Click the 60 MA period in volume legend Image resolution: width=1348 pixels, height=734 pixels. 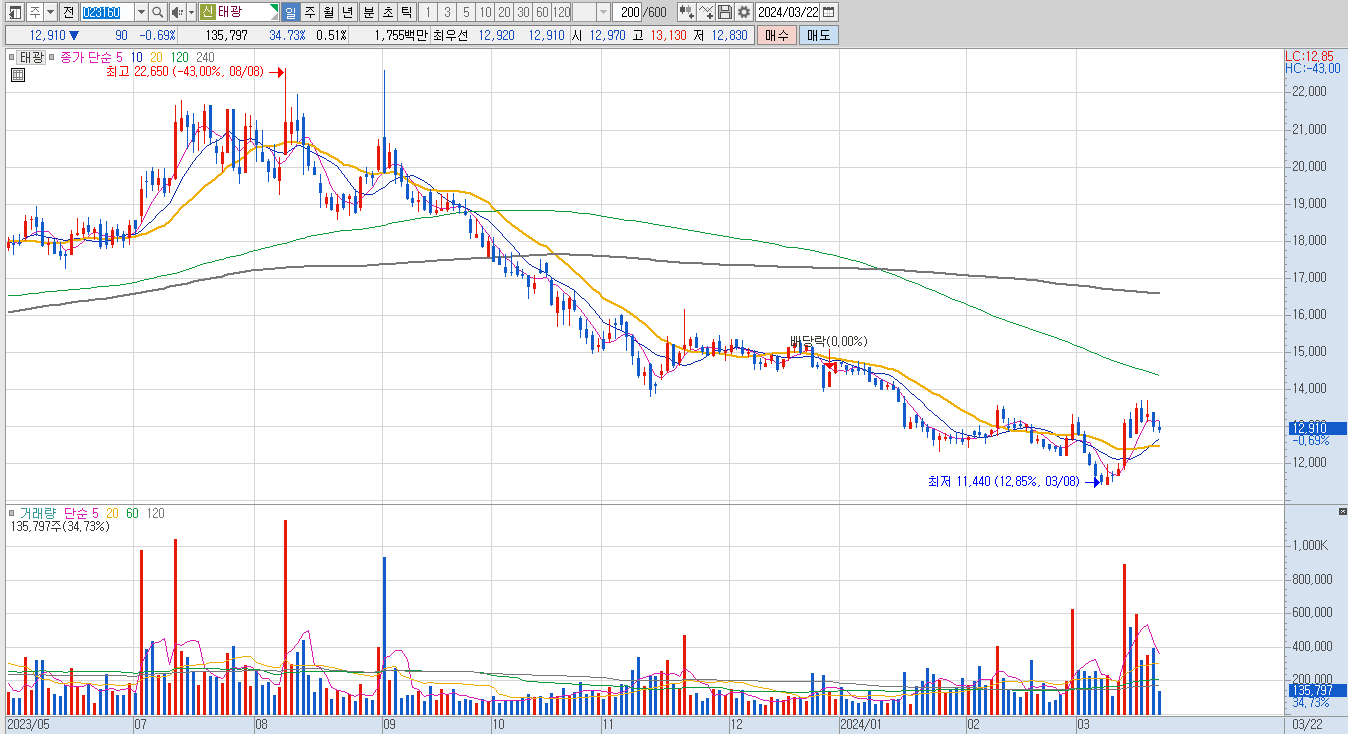[x=132, y=513]
